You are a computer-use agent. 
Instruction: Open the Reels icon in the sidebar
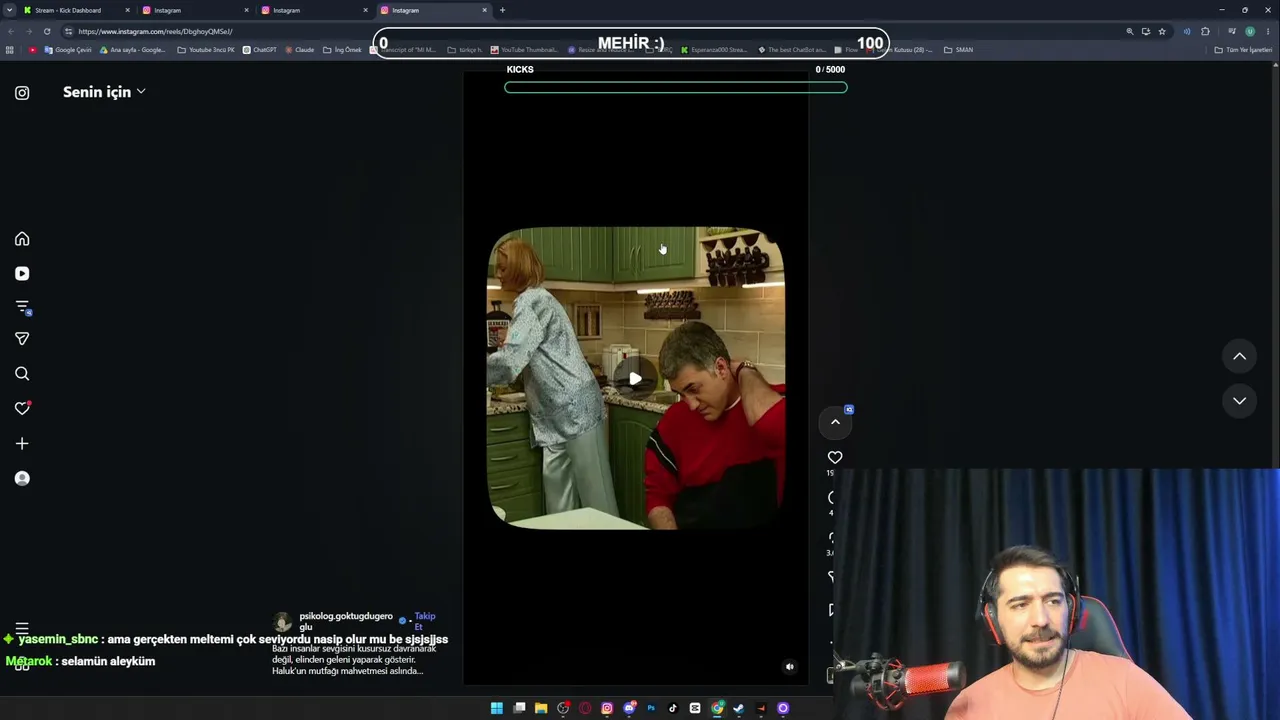click(22, 273)
